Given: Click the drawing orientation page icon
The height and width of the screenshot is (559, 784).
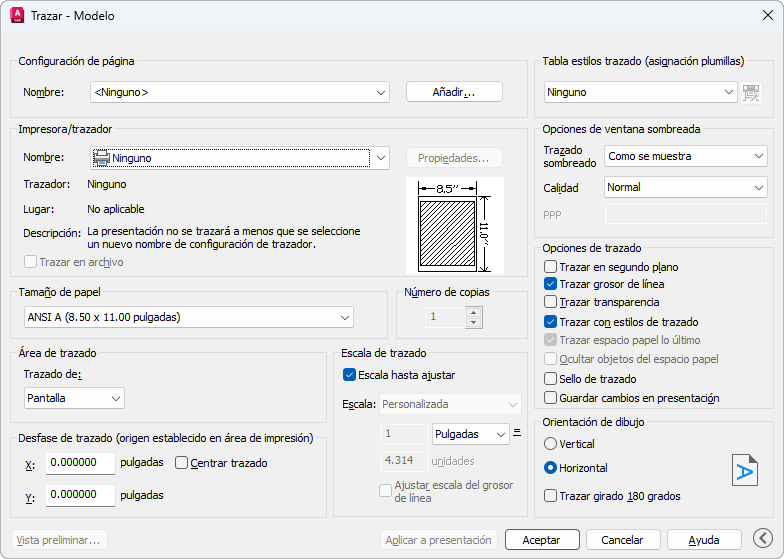Looking at the screenshot, I should 744,469.
